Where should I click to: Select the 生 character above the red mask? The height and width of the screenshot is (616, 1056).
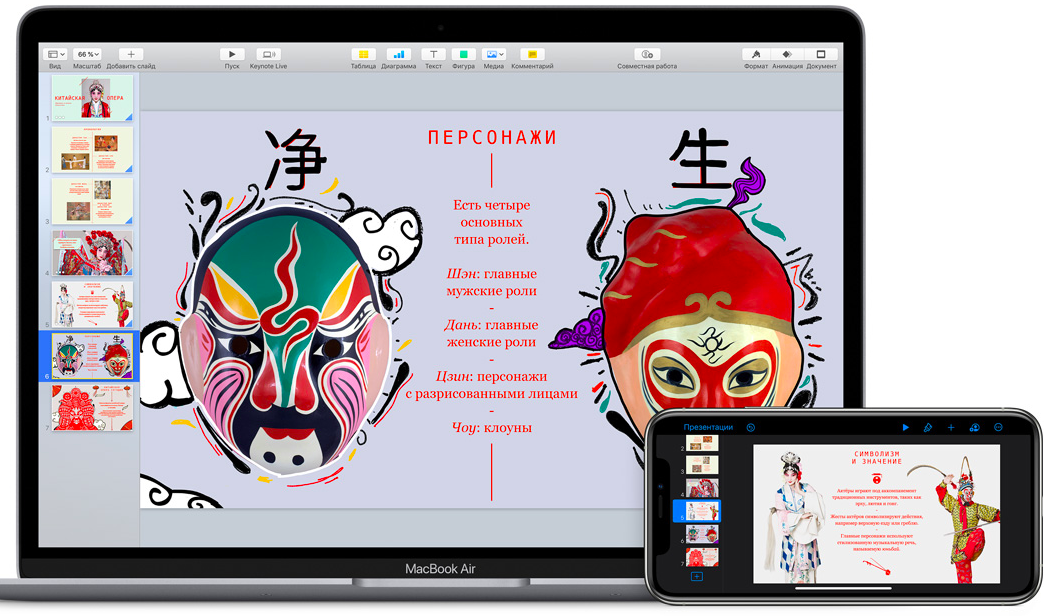coord(700,158)
